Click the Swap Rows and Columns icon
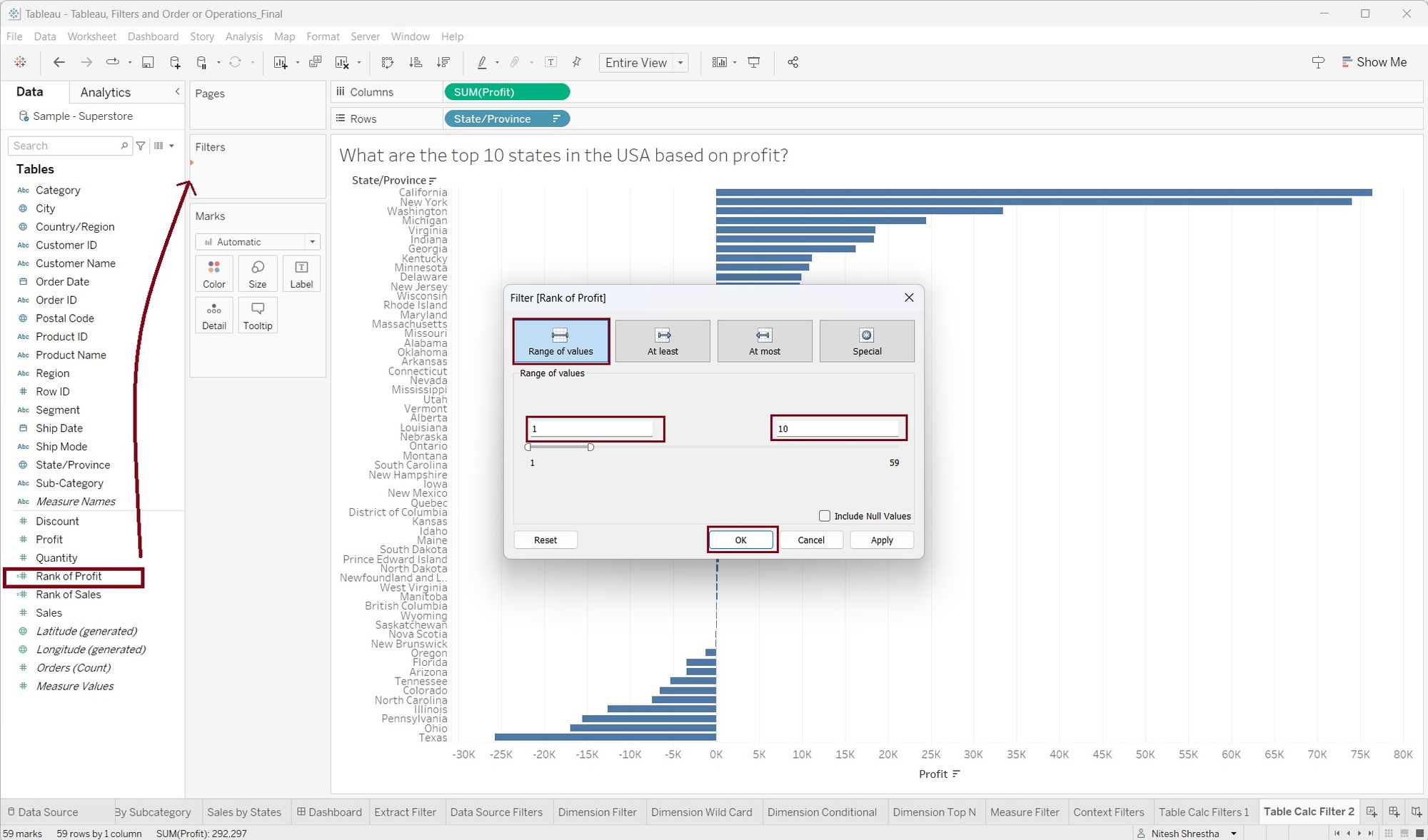Screen dimensions: 1428x840 pos(387,63)
